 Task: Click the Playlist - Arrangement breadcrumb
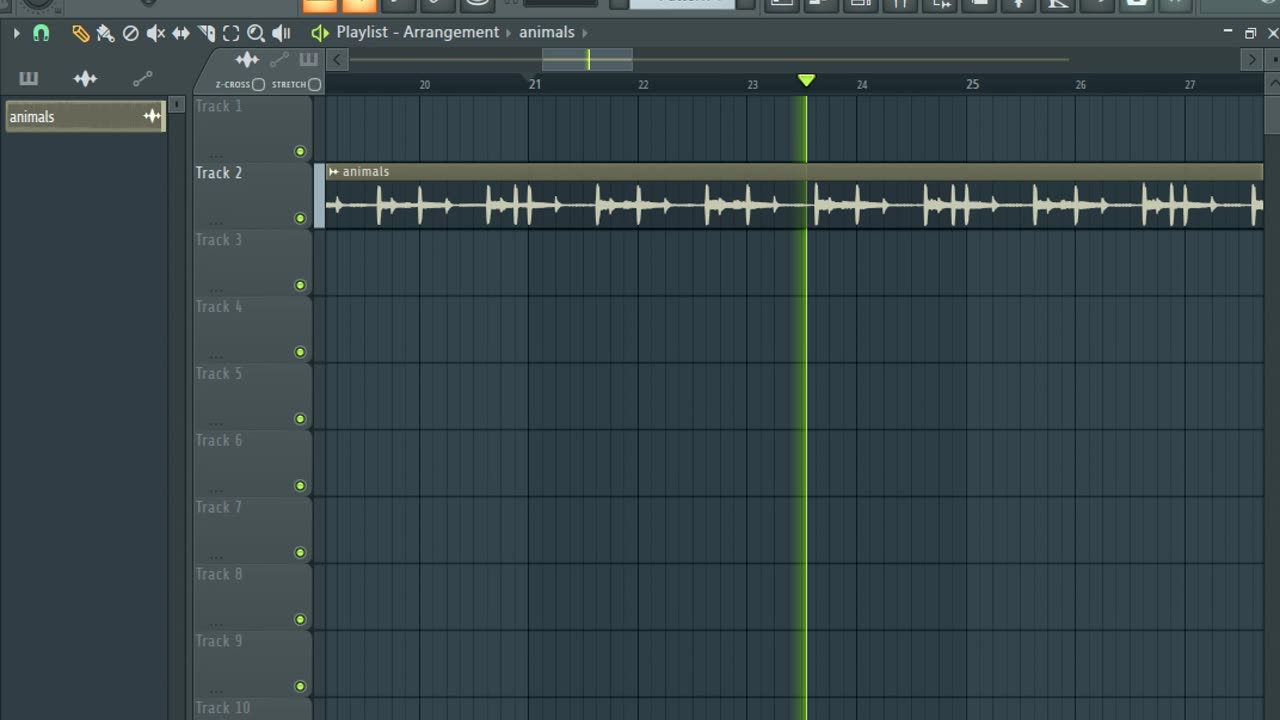(417, 32)
